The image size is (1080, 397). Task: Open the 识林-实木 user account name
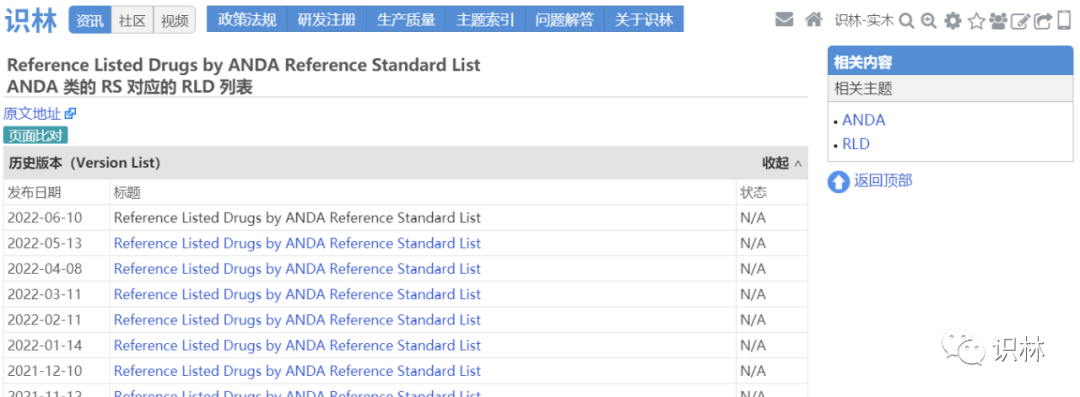[864, 21]
